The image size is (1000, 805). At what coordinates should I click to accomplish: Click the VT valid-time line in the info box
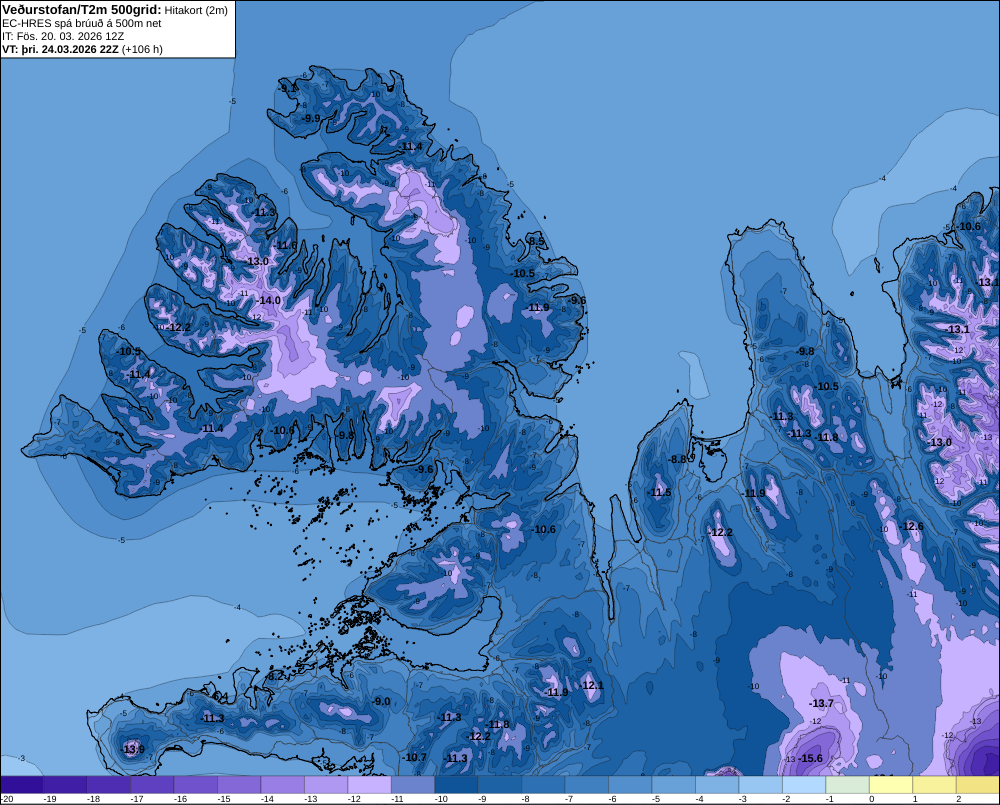click(x=82, y=49)
